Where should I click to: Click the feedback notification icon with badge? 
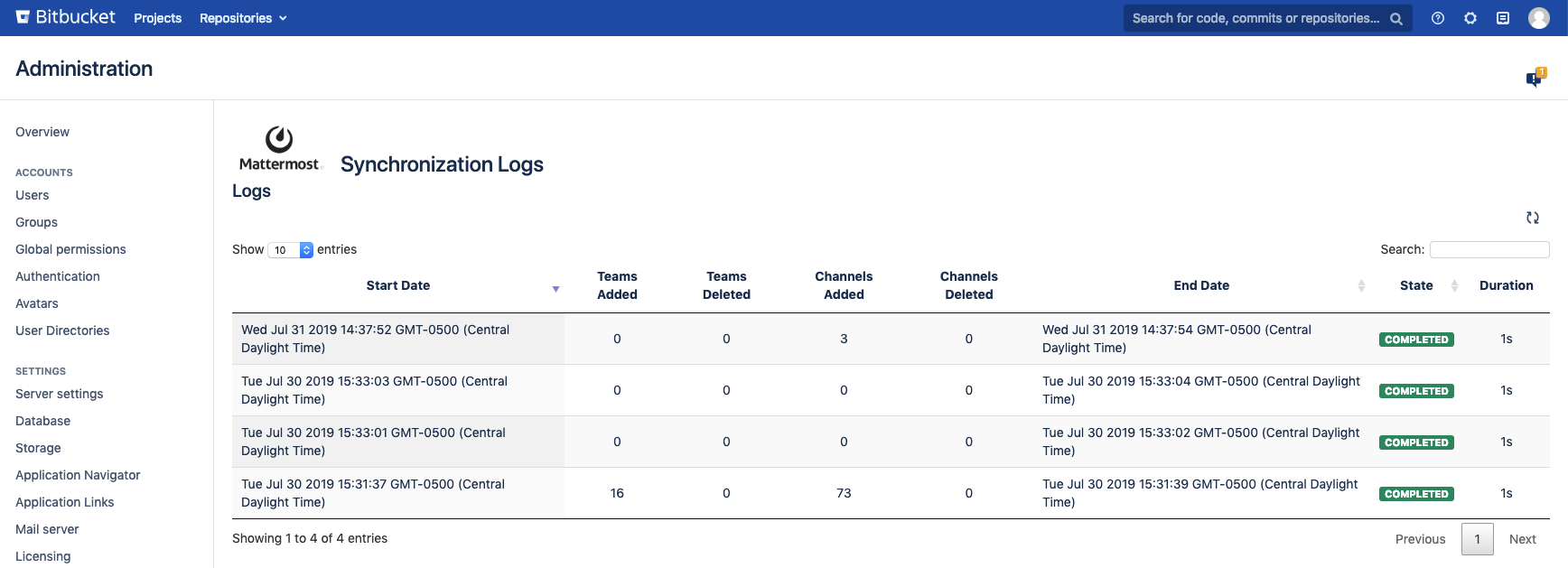click(1535, 79)
